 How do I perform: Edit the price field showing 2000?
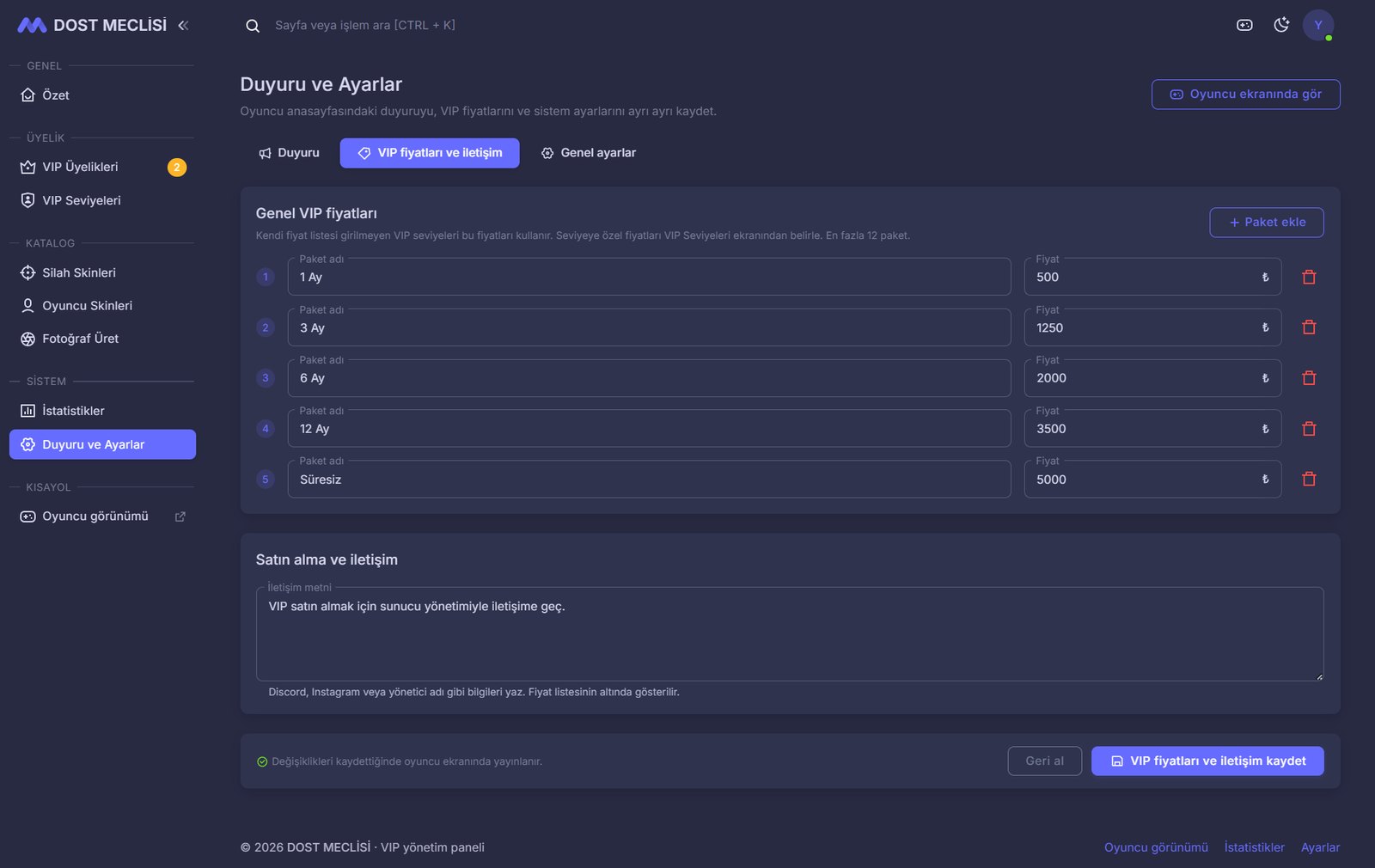tap(1152, 378)
